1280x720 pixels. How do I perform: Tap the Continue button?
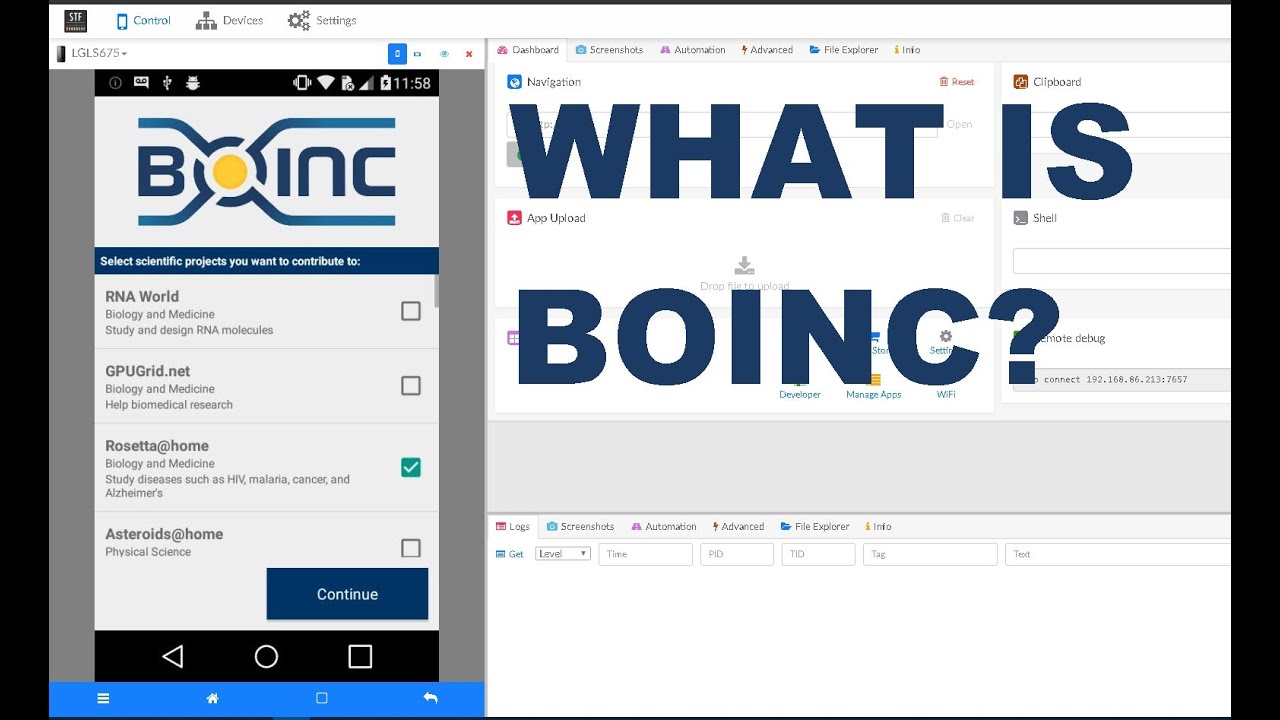[347, 594]
